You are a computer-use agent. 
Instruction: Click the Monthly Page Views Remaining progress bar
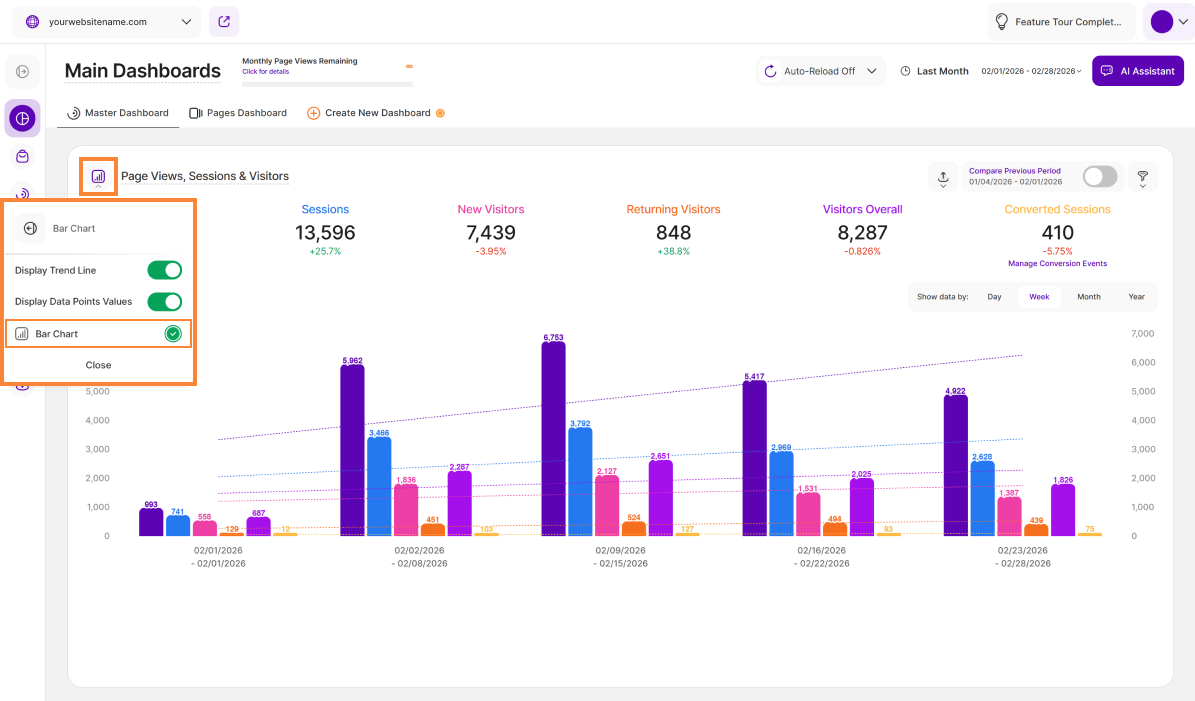tap(327, 84)
